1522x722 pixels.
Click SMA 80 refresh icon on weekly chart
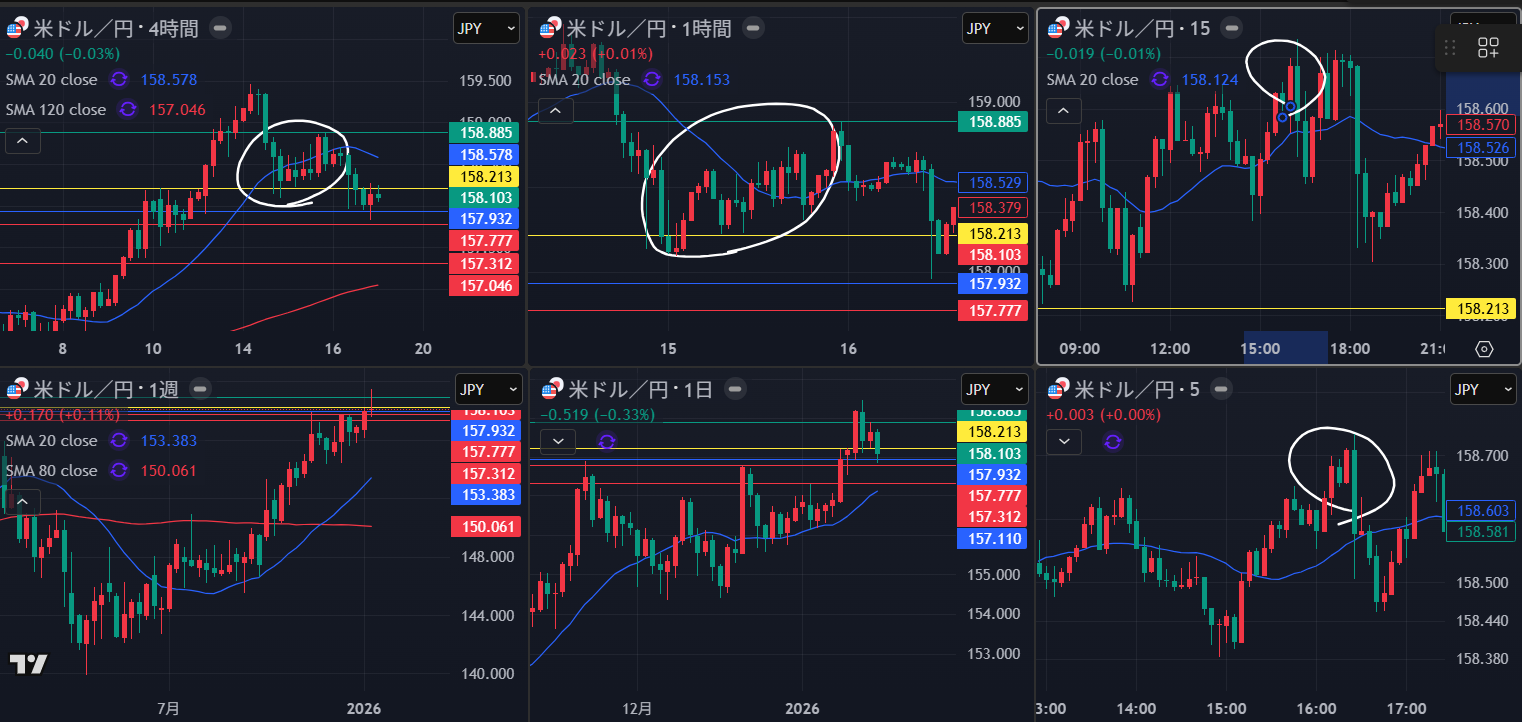click(119, 470)
